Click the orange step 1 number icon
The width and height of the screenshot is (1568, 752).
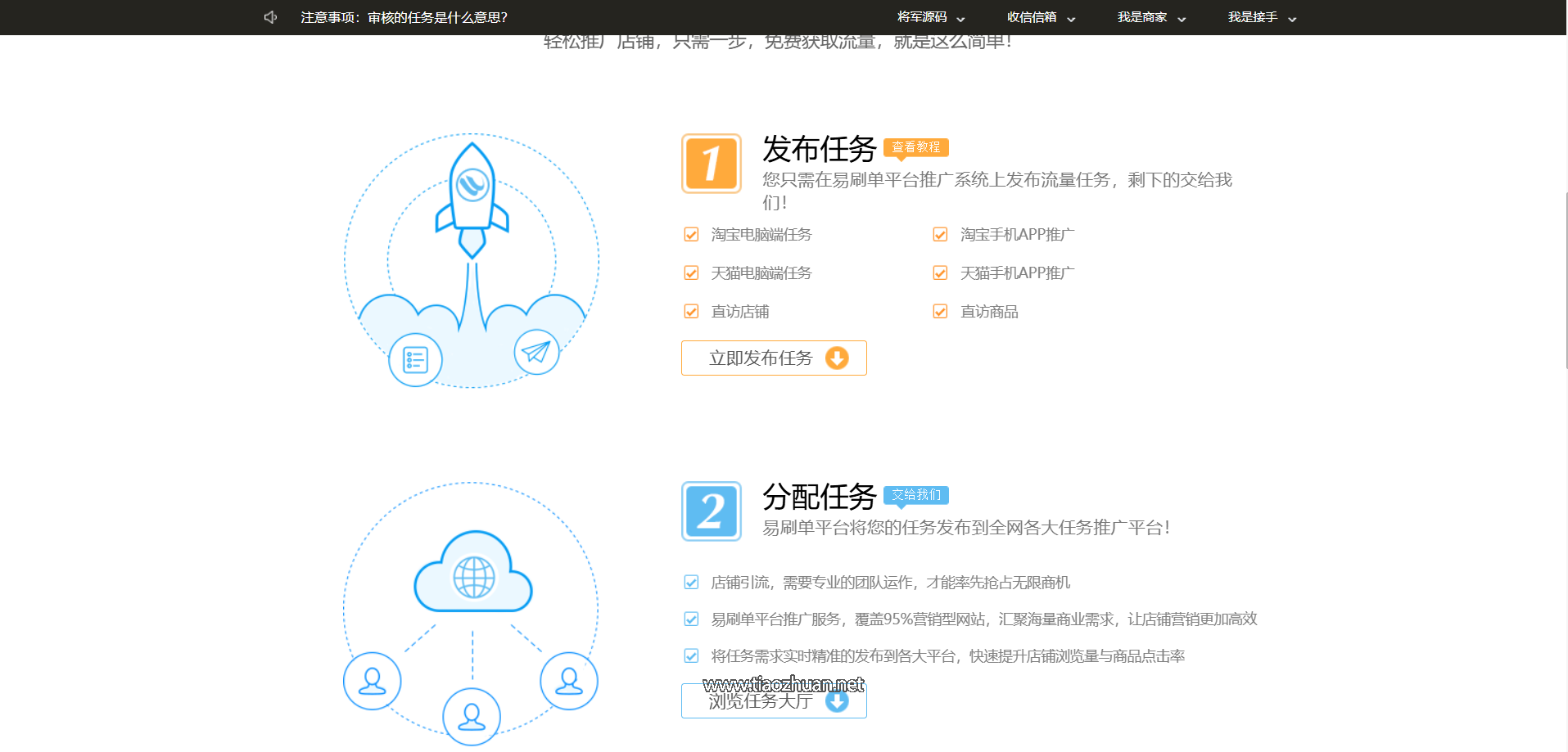tap(711, 164)
